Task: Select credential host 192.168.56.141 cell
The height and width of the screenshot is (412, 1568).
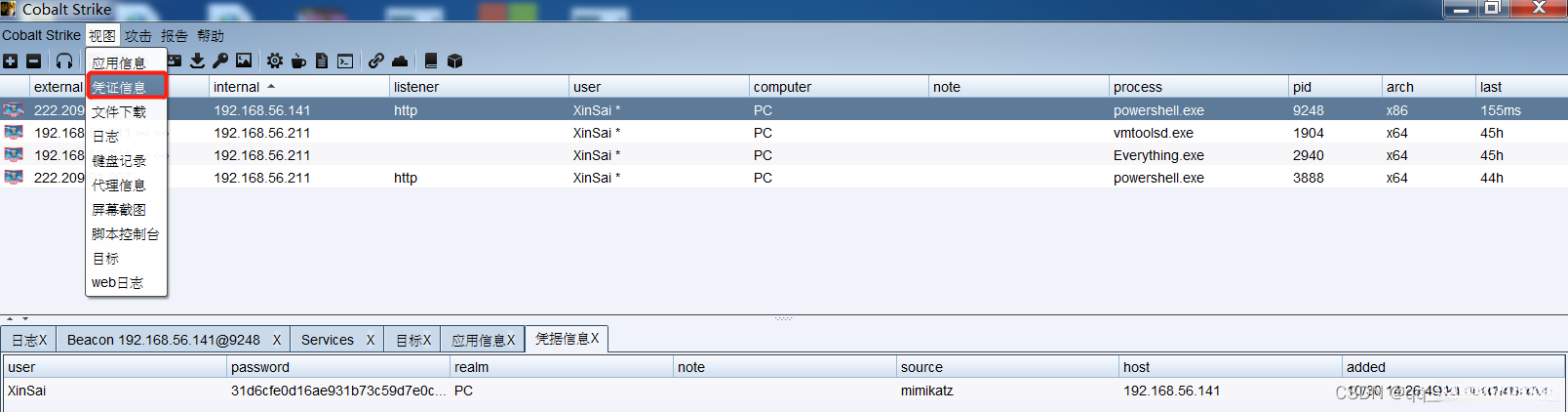Action: (1230, 391)
